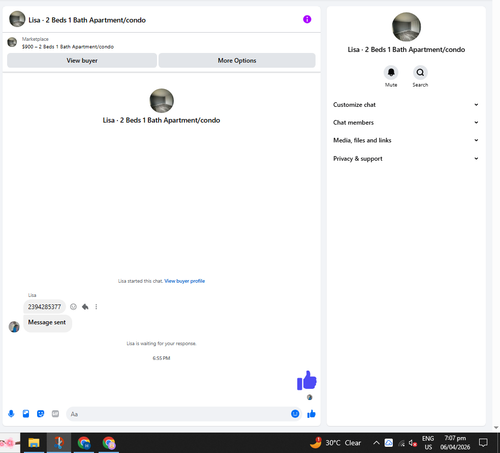Attach a file with image icon
Screen dimensions: 500x453
[x=26, y=414]
